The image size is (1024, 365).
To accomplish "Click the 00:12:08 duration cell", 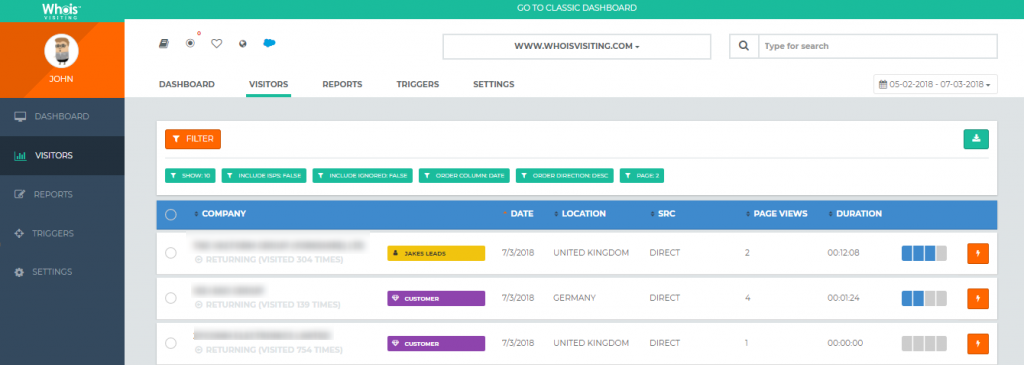I will 845,253.
